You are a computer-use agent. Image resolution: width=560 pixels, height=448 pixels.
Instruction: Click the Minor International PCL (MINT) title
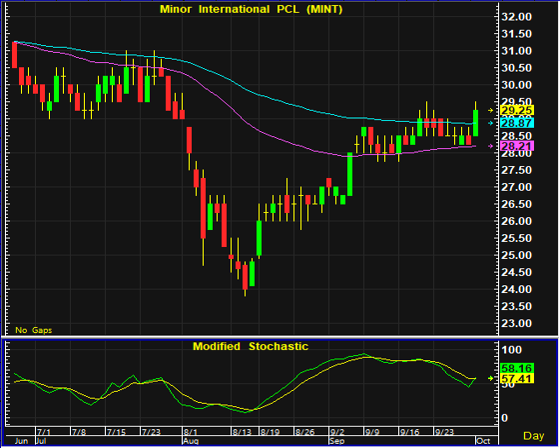[251, 9]
